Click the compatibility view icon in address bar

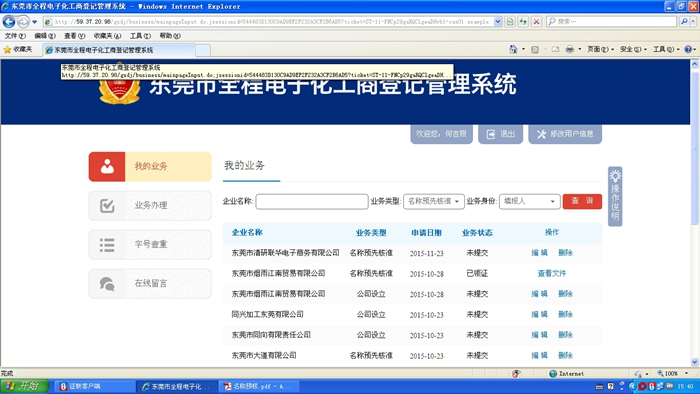pos(510,21)
